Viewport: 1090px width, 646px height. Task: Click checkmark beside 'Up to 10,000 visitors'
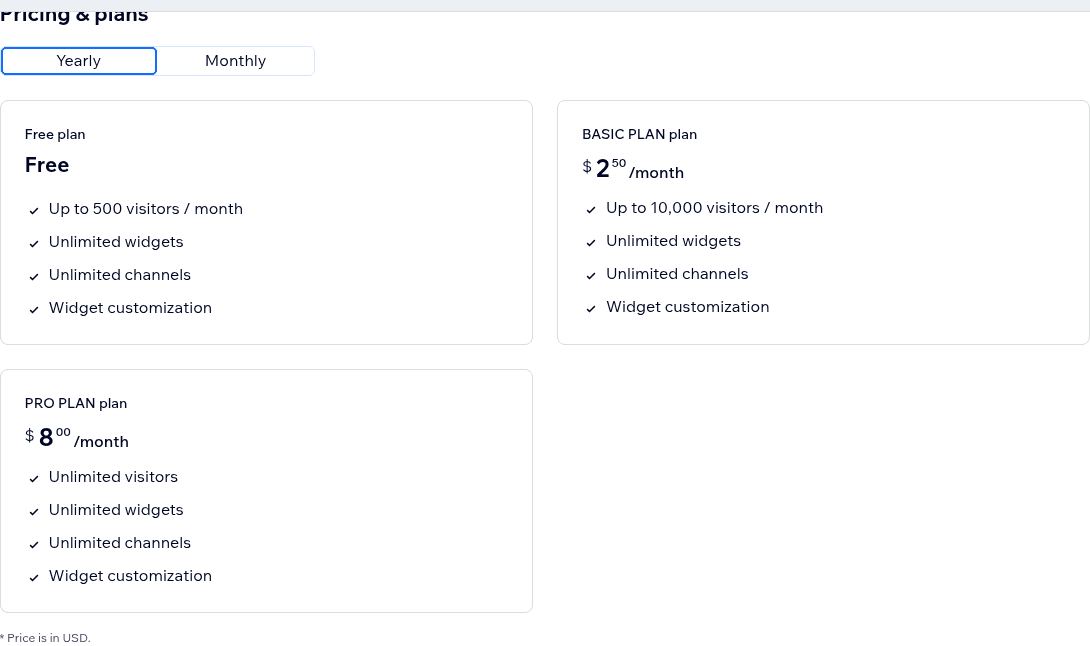coord(591,209)
